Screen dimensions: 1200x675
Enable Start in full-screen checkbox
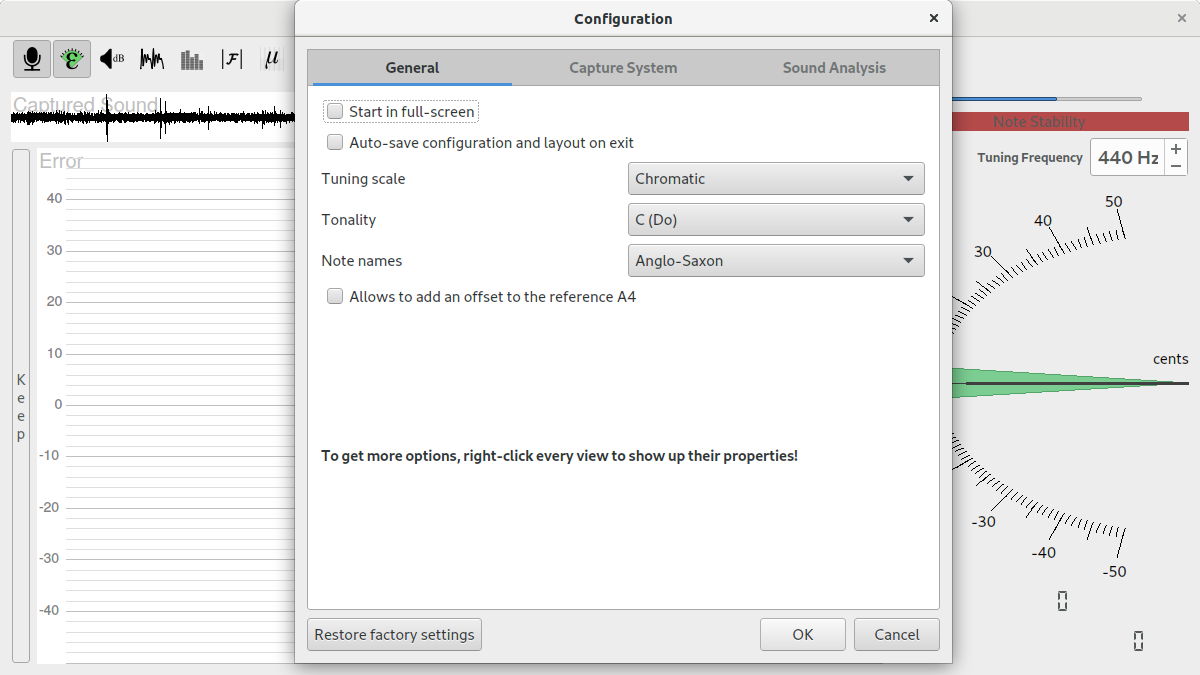point(335,112)
